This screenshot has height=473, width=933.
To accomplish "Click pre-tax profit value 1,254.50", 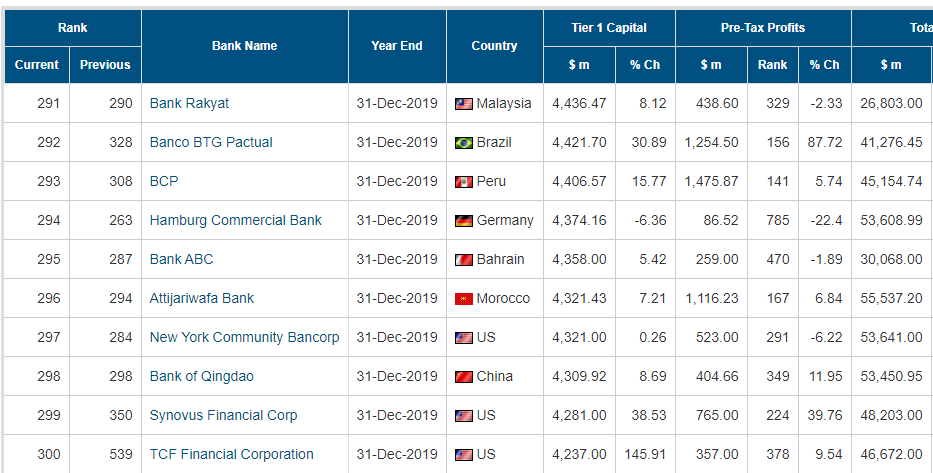I will [712, 142].
